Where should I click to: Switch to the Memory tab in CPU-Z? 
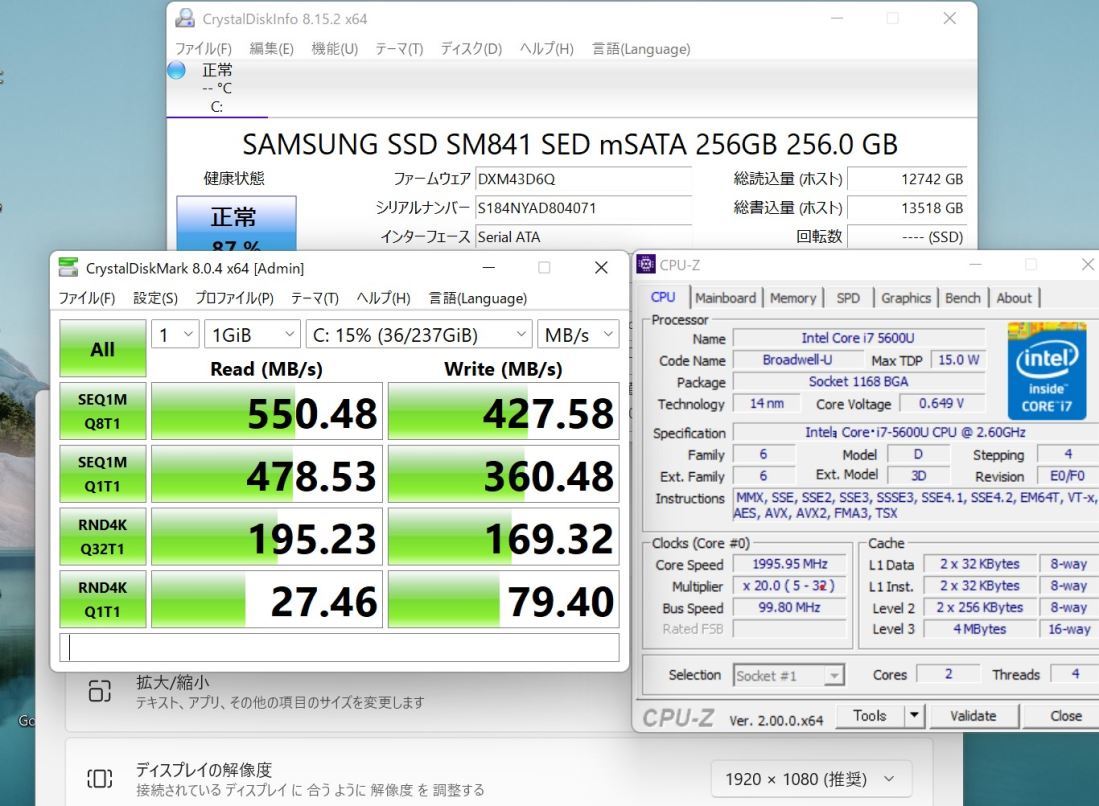click(793, 297)
